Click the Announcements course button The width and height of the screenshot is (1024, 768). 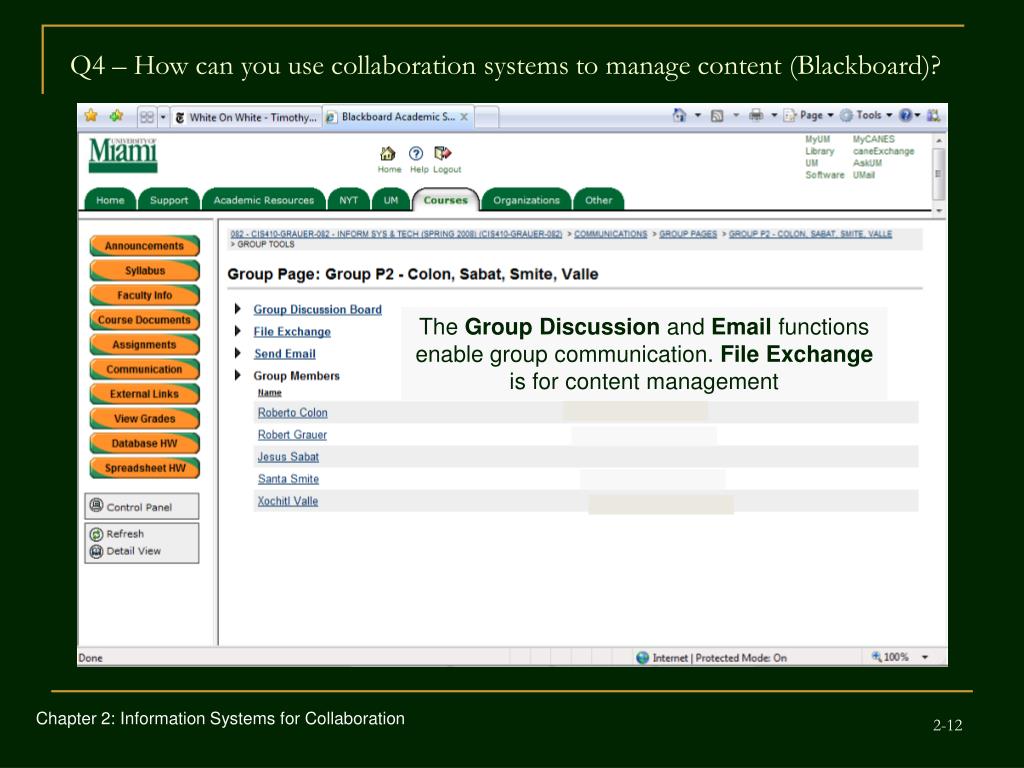(144, 246)
